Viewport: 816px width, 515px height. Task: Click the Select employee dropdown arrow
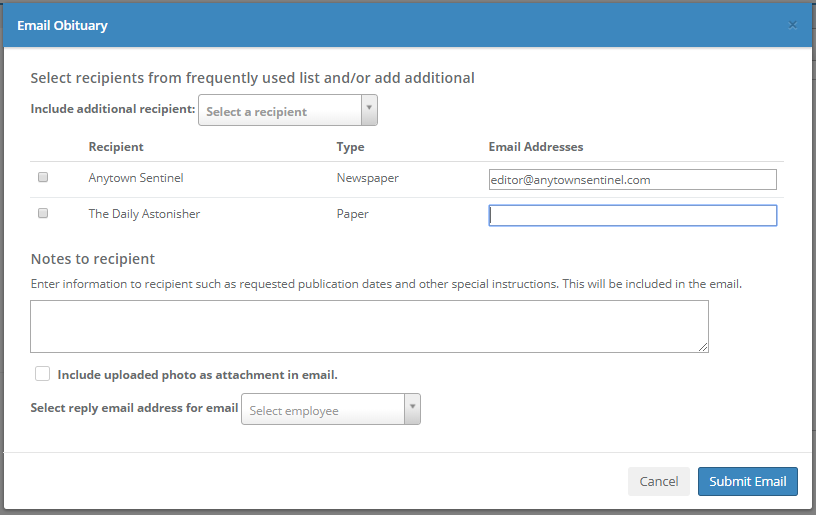tap(411, 409)
